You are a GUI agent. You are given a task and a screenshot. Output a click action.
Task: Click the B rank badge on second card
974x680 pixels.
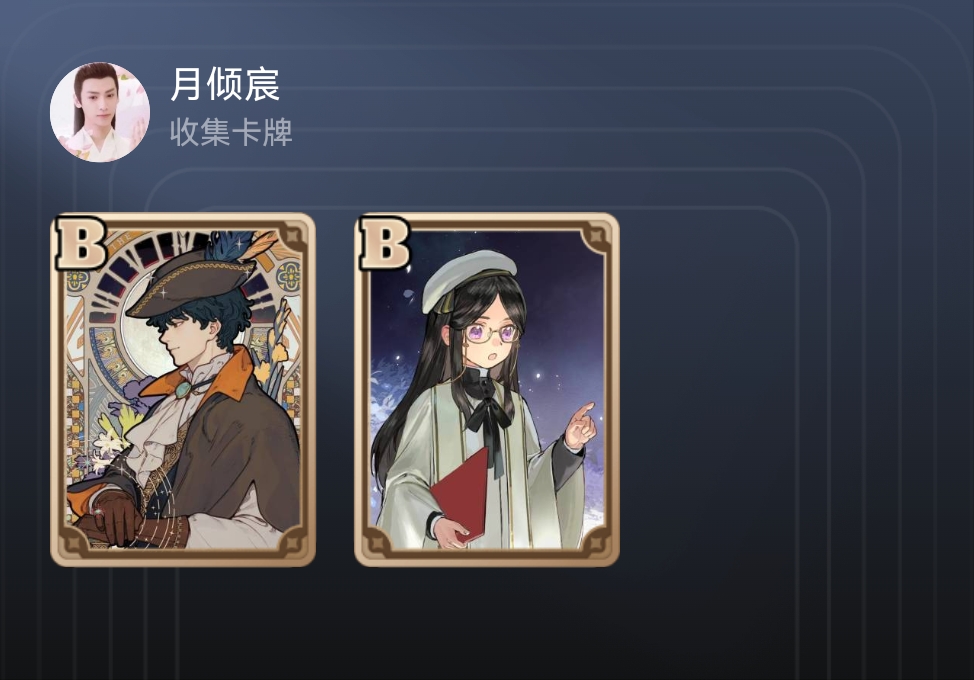pos(385,243)
